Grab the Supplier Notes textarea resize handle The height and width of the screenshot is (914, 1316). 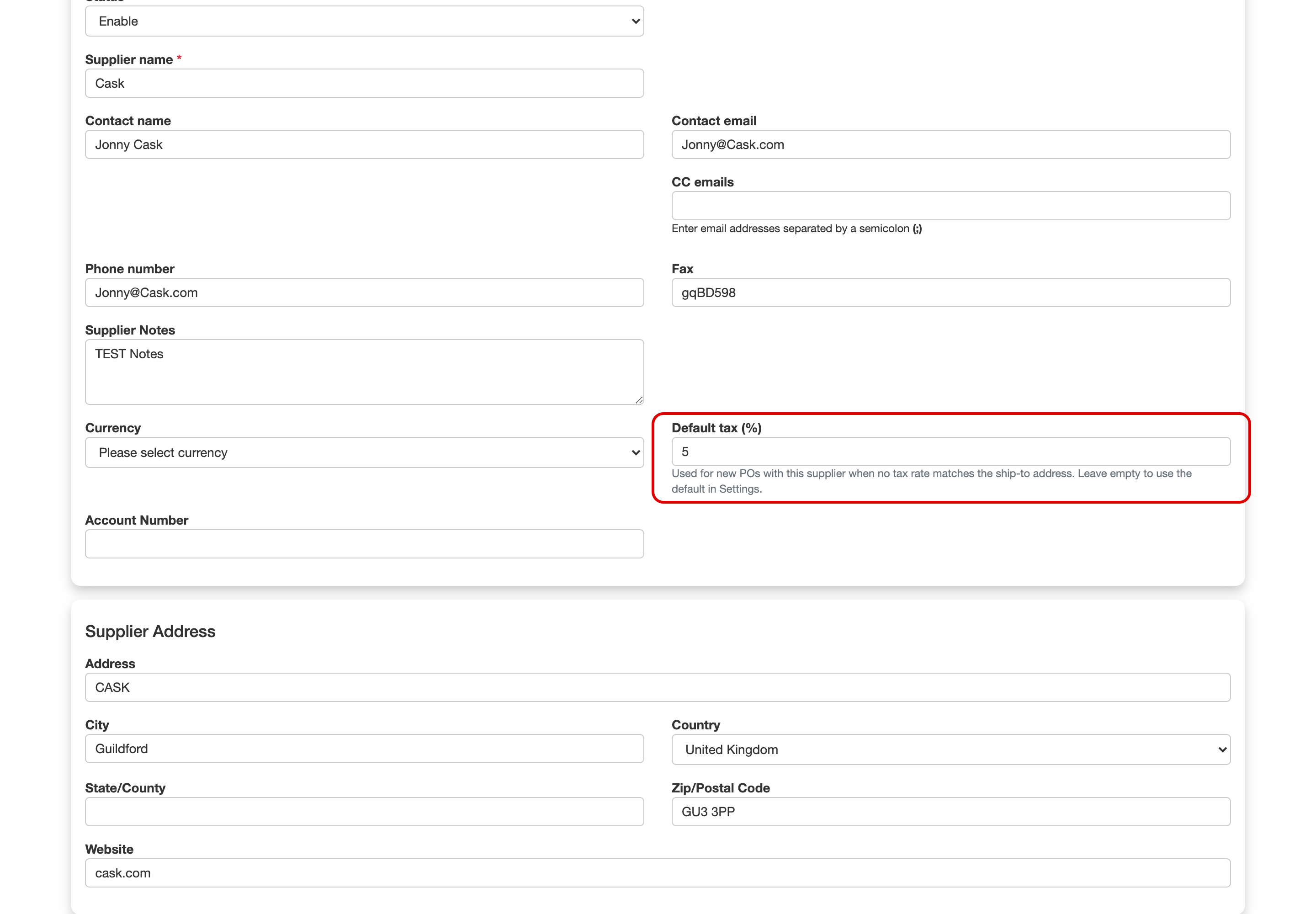click(638, 400)
